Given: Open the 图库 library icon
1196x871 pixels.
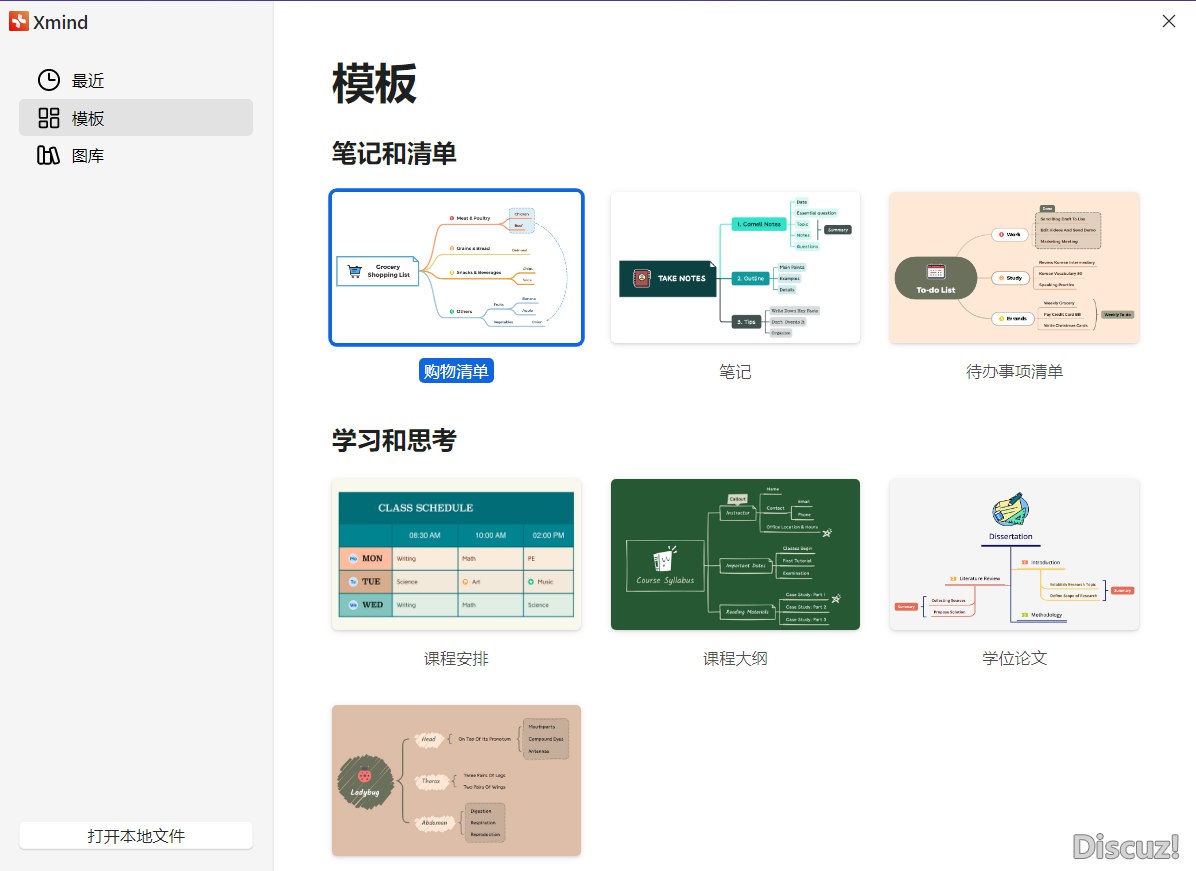Looking at the screenshot, I should 48,155.
